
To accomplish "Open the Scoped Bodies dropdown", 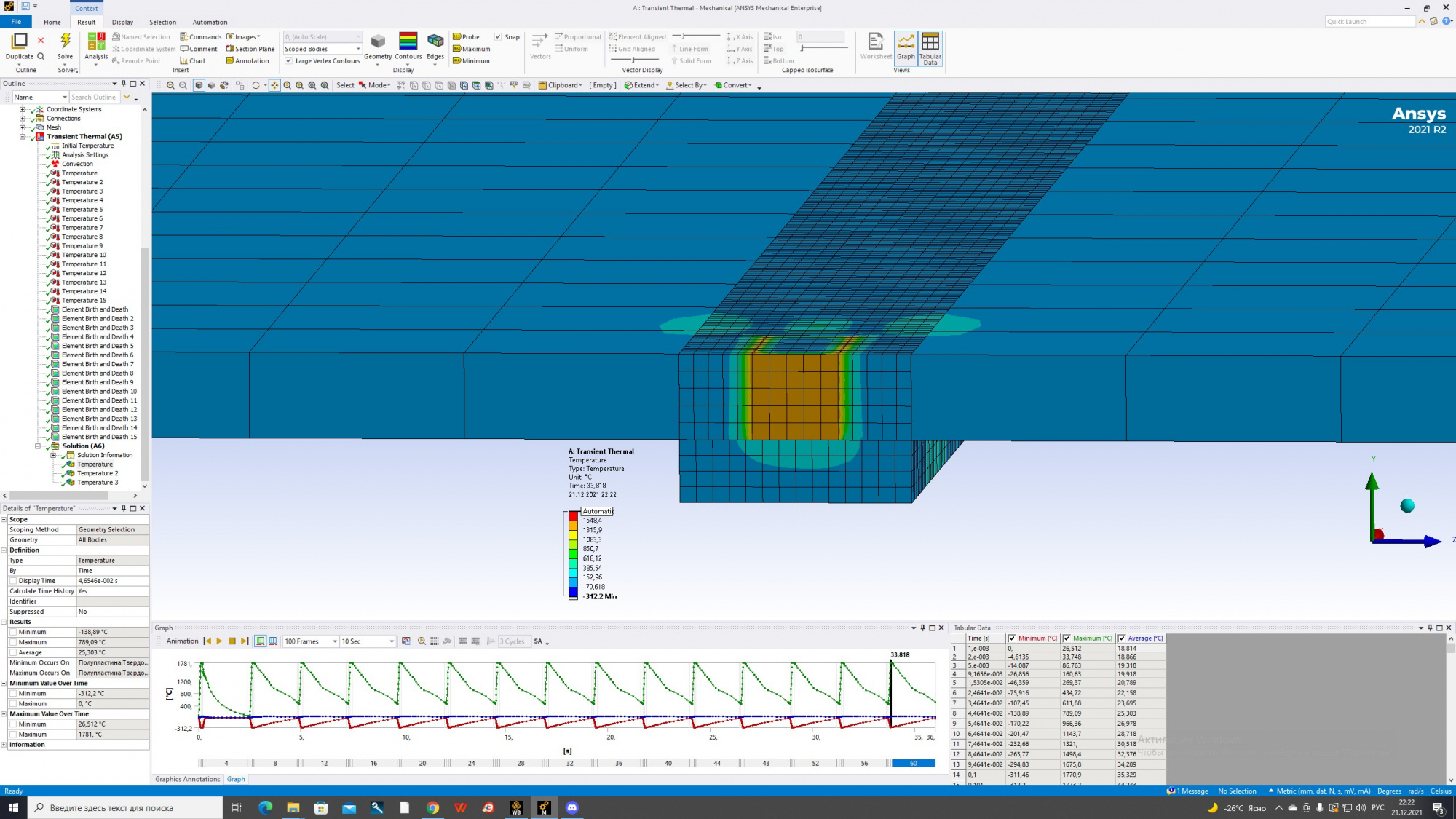I will point(323,49).
